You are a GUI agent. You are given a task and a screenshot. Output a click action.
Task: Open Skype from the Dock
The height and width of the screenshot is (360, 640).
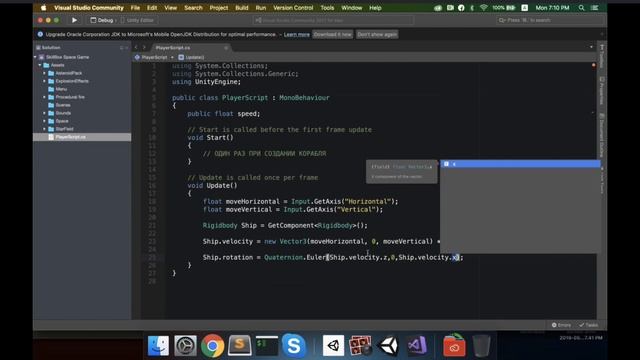(293, 346)
